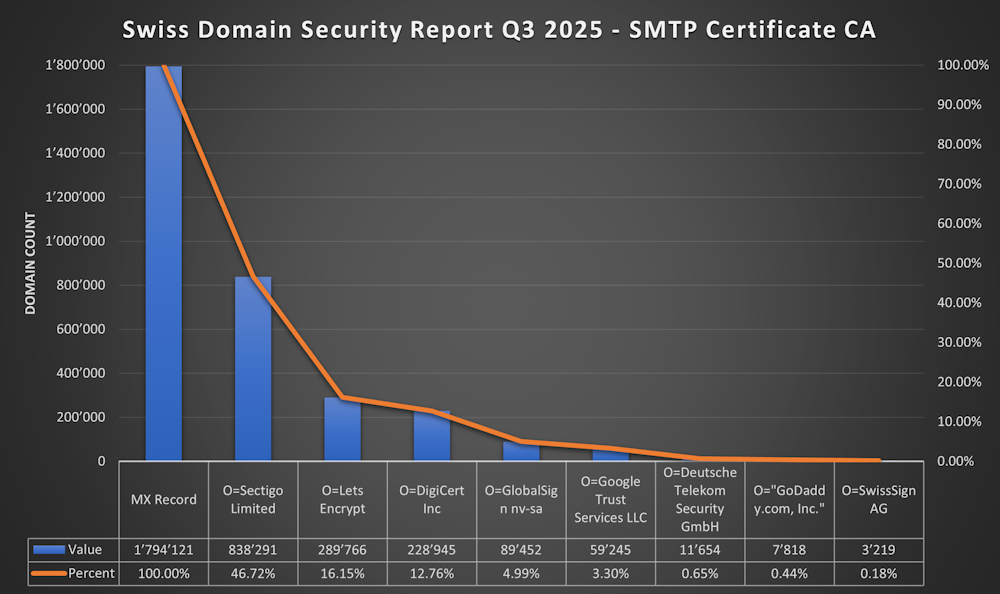This screenshot has width=1000, height=594.
Task: Select the GoDaddy.com, Inc. category label
Action: click(x=789, y=499)
